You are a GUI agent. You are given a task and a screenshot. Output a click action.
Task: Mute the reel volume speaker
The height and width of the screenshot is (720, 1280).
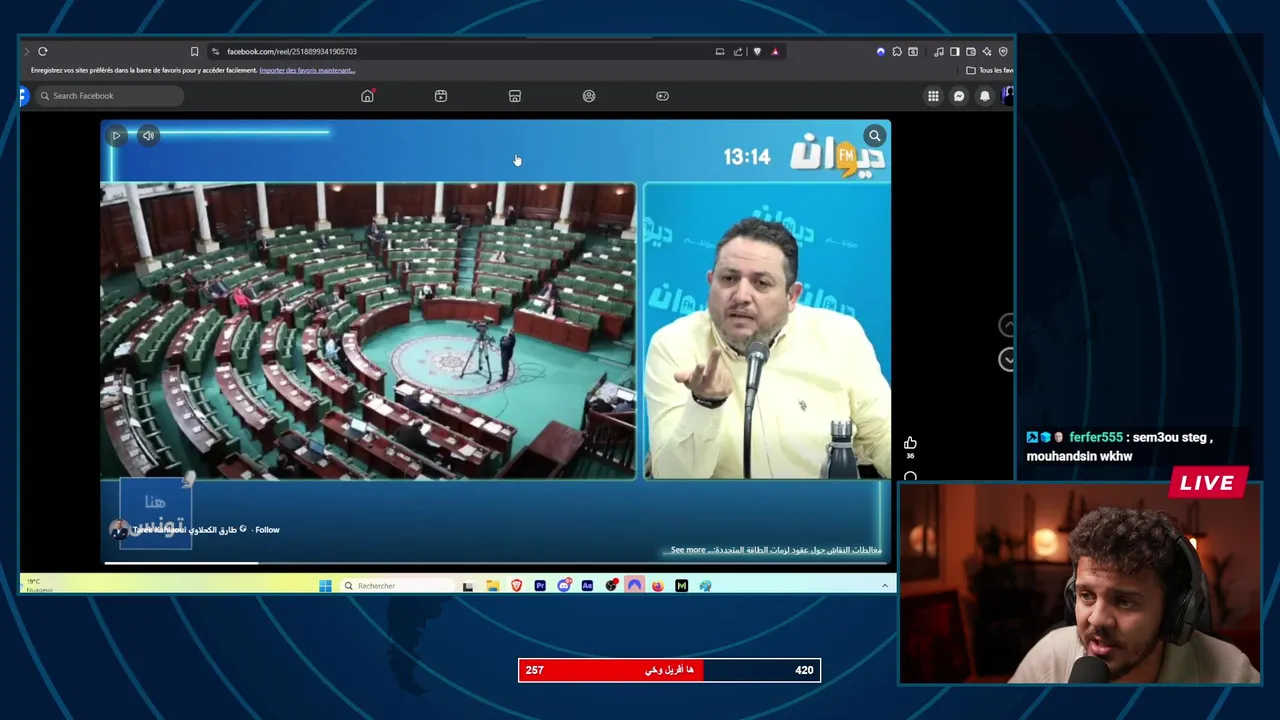coord(148,136)
